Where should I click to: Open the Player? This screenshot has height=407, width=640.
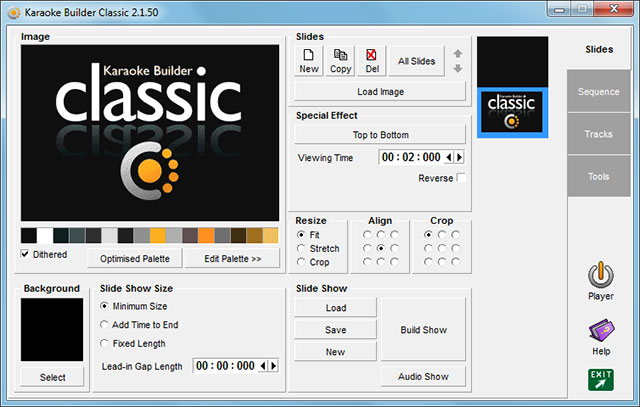(x=600, y=279)
